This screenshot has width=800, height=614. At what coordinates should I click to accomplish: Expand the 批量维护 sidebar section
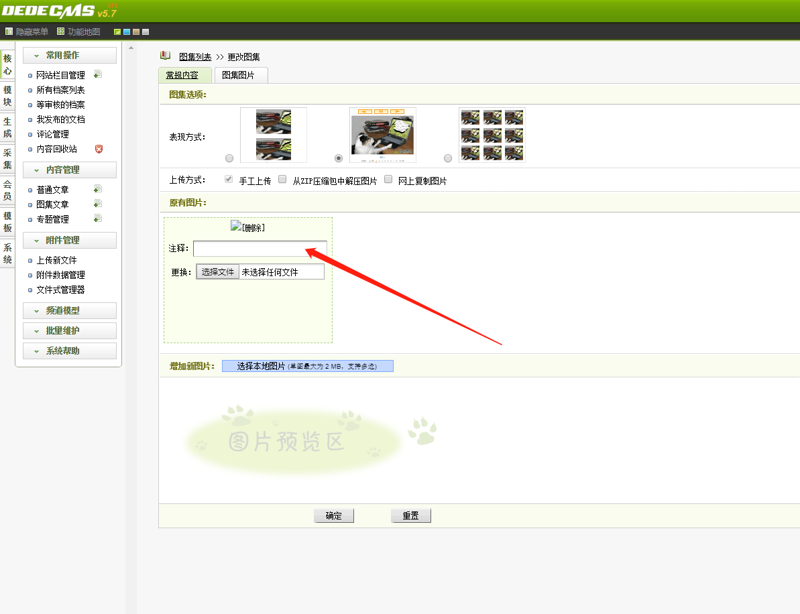(70, 331)
